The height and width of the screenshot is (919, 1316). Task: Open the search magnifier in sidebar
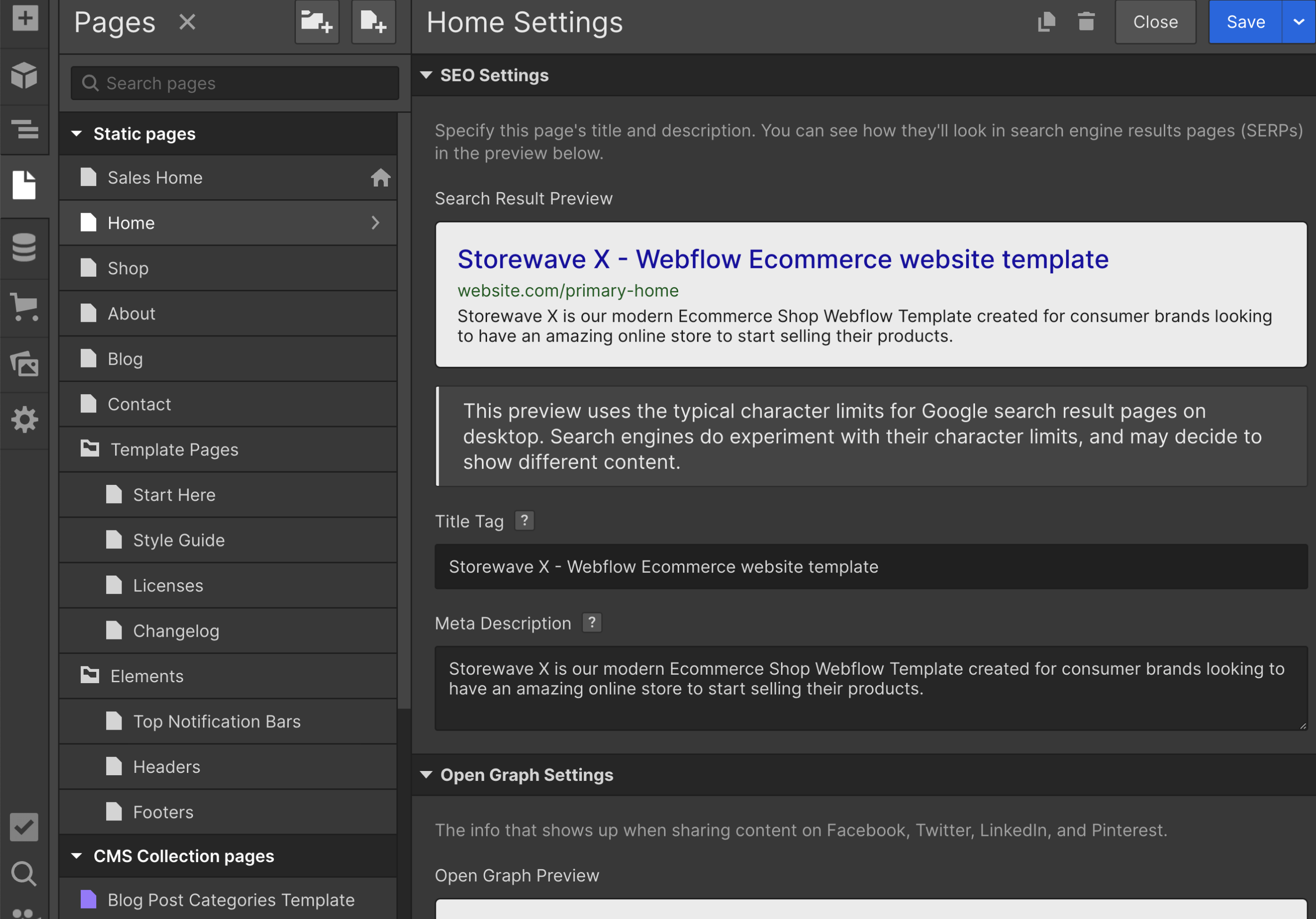tap(24, 874)
